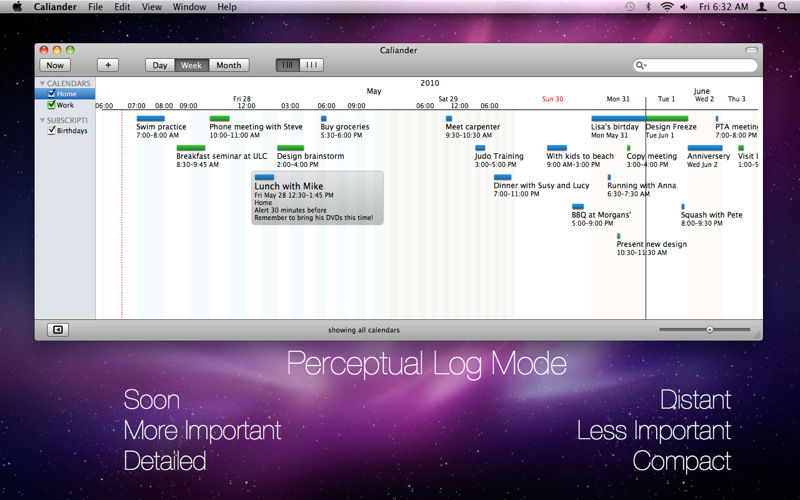Select the Design Freeze event
Screen dimensions: 800x500
(670, 127)
